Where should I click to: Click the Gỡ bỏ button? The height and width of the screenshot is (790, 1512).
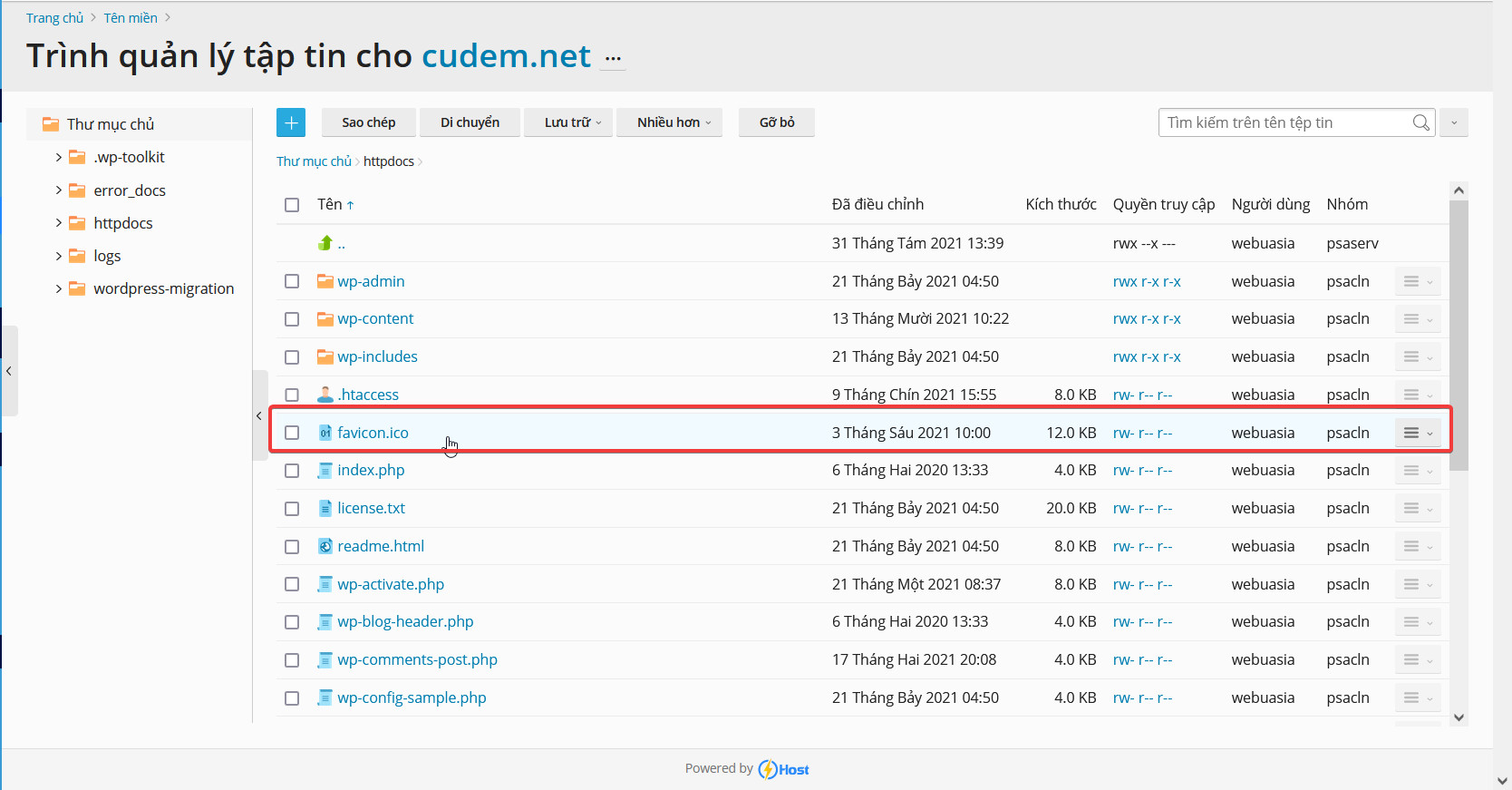pyautogui.click(x=777, y=122)
